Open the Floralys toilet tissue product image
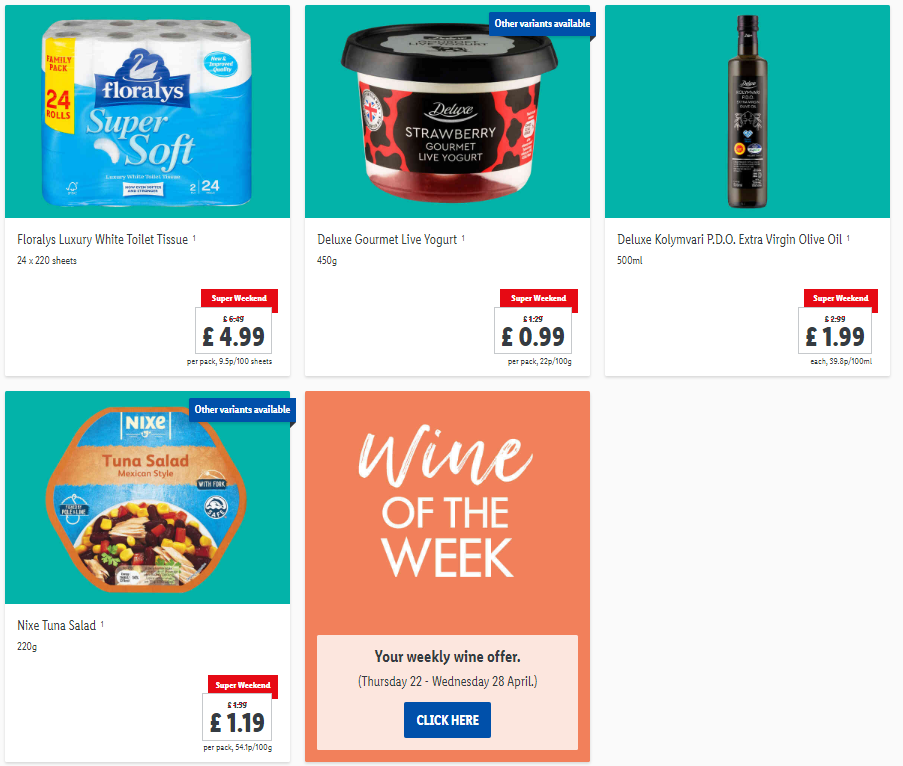 (147, 111)
